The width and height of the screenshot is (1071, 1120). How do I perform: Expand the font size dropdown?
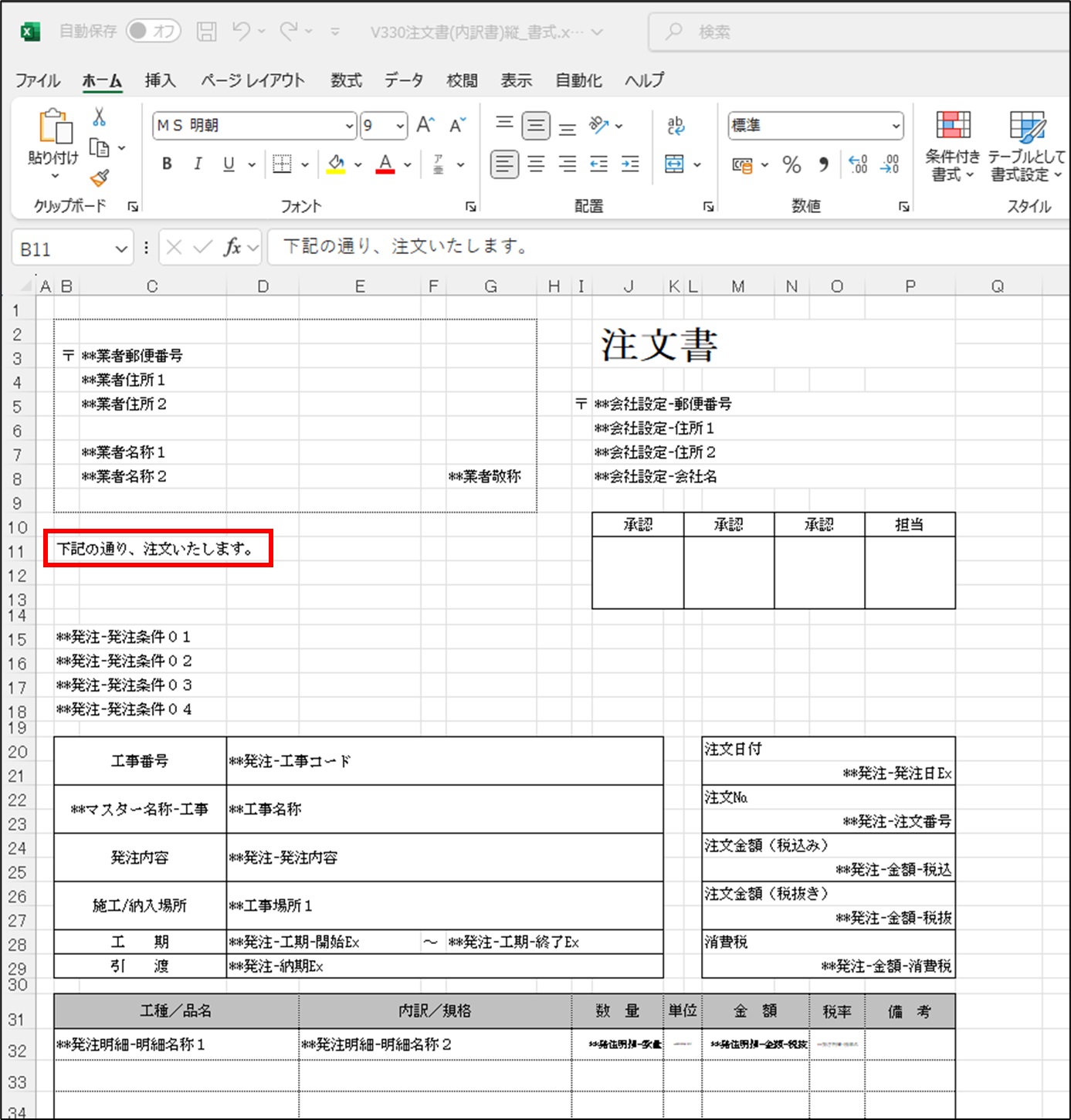(x=400, y=126)
